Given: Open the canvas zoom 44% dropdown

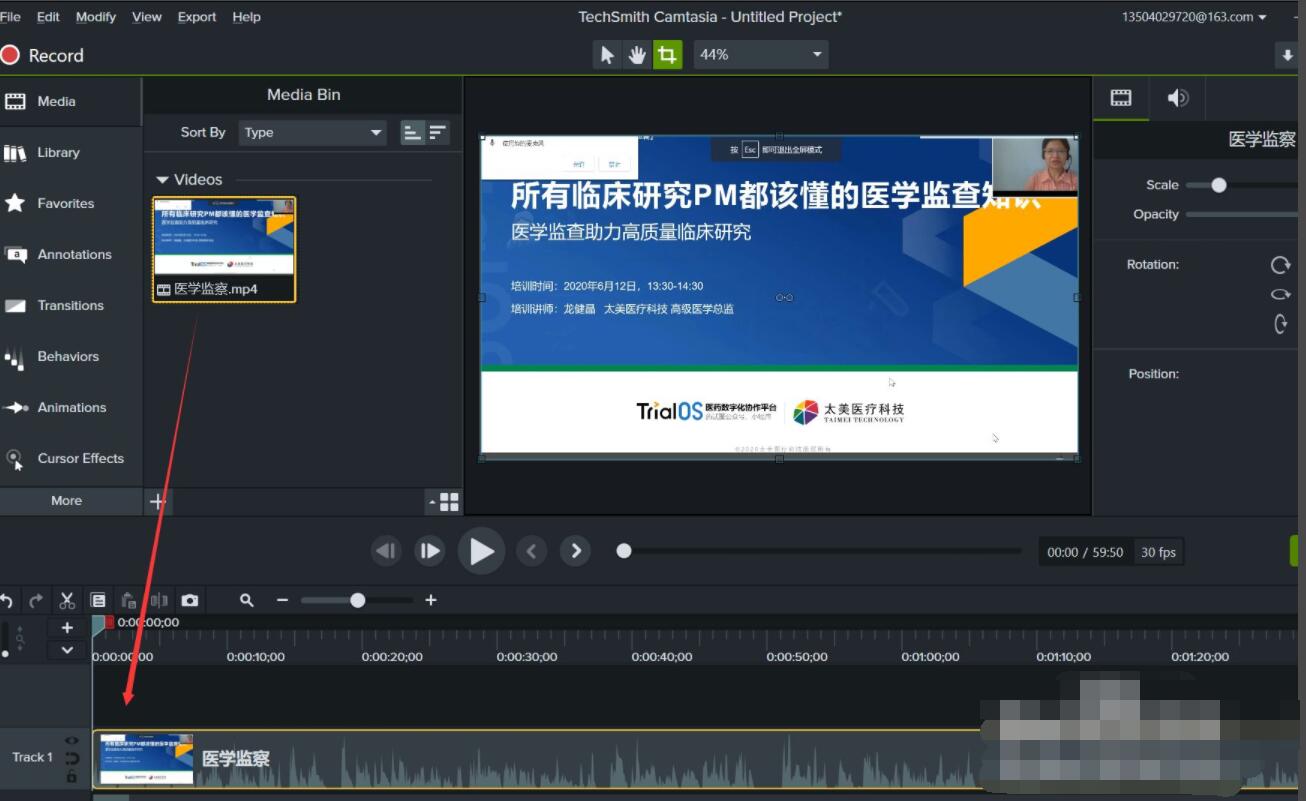Looking at the screenshot, I should coord(760,54).
